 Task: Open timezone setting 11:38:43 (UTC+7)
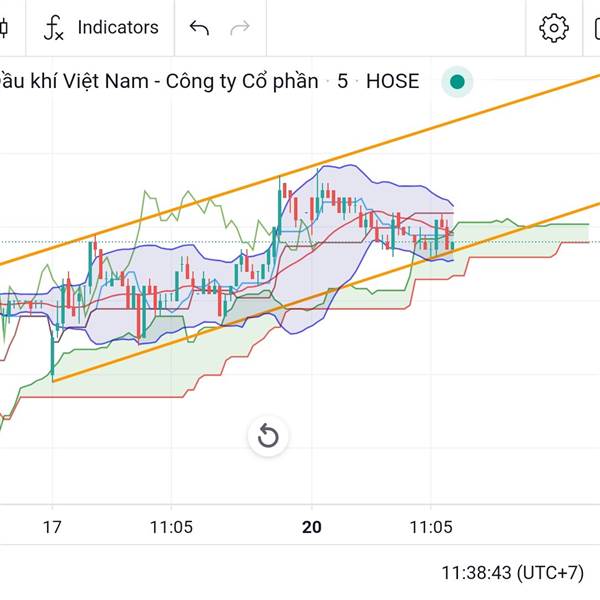tap(513, 573)
